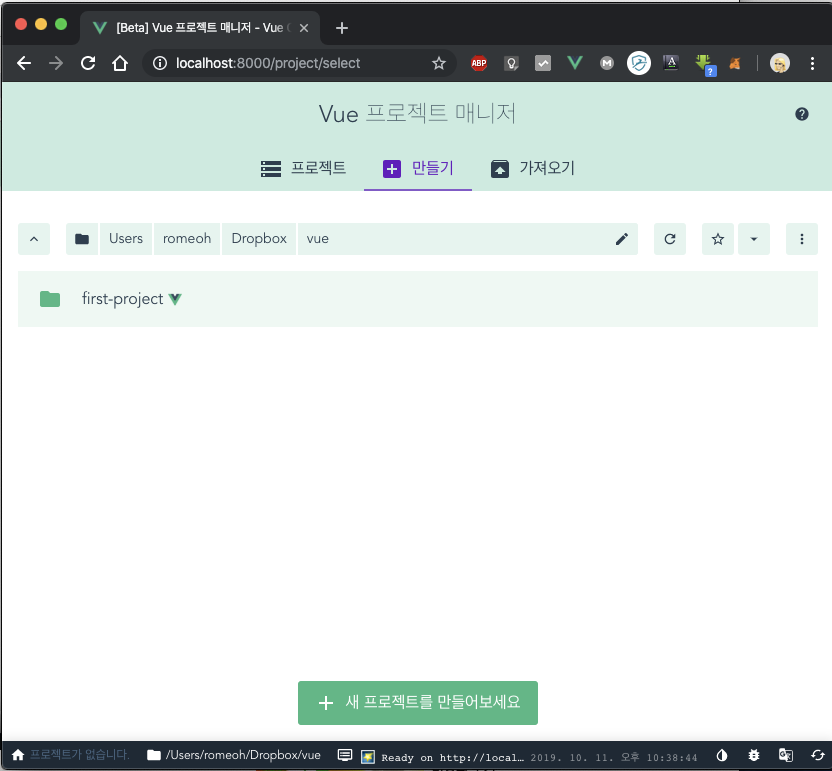Open the shield extension icon in toolbar
This screenshot has width=832, height=771.
[638, 63]
